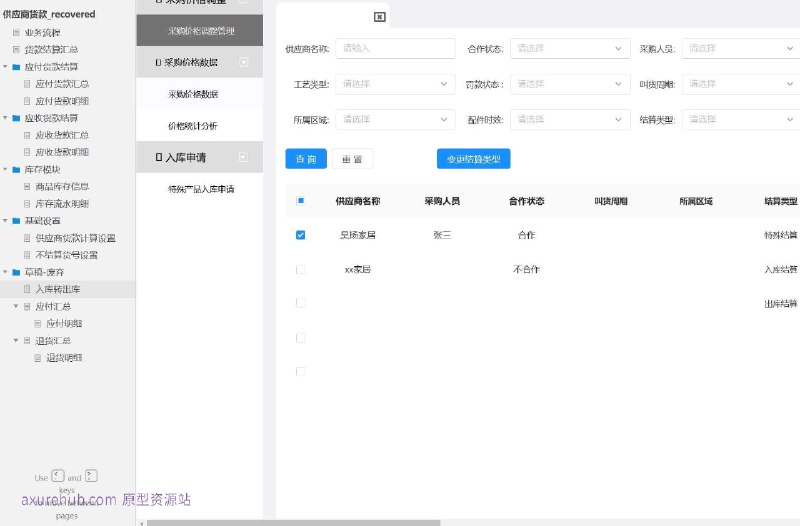Collapse the 采购价格数据 menu section arrow
The height and width of the screenshot is (526, 800).
(243, 62)
